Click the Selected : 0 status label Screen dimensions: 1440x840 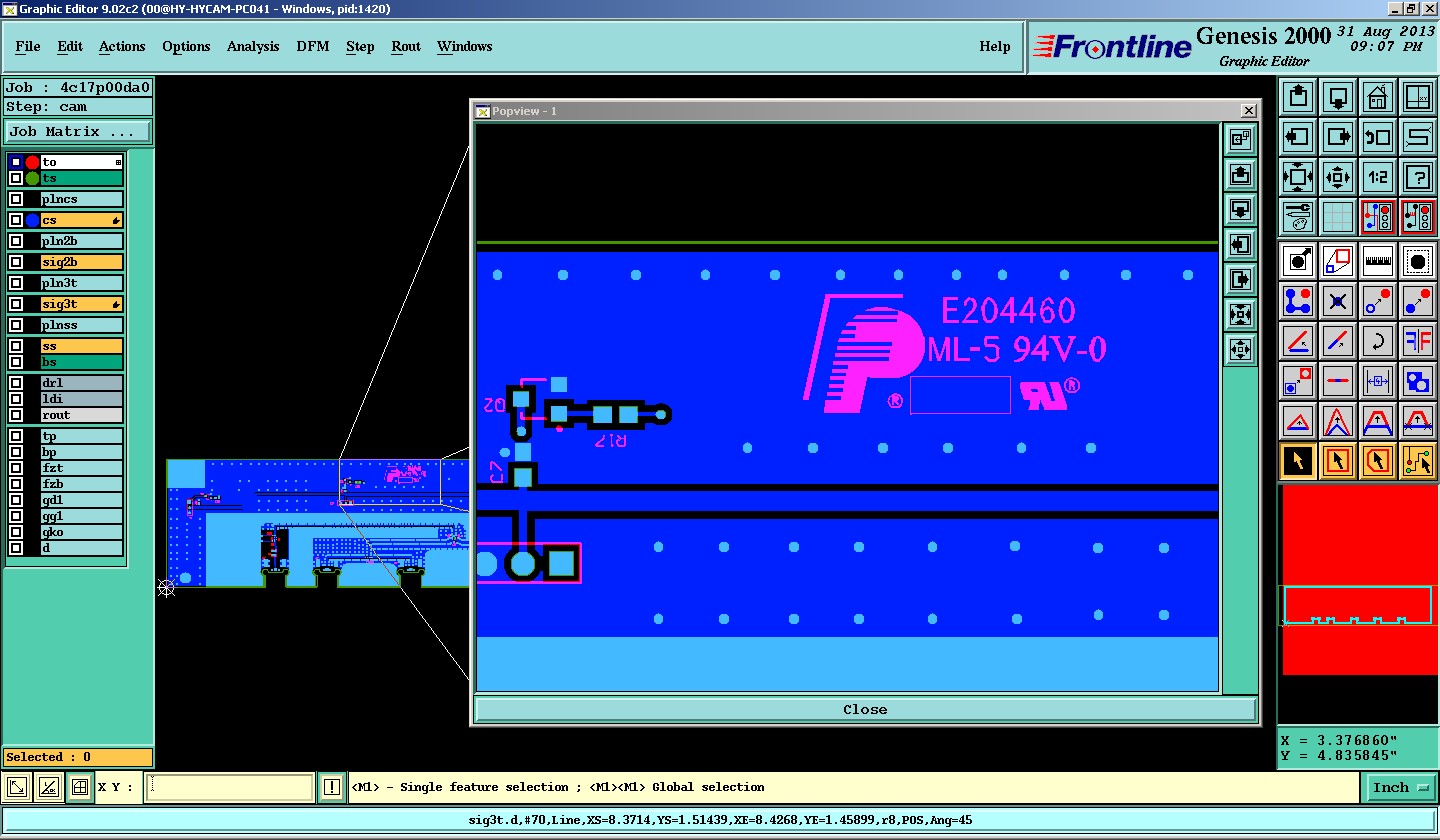pos(78,757)
